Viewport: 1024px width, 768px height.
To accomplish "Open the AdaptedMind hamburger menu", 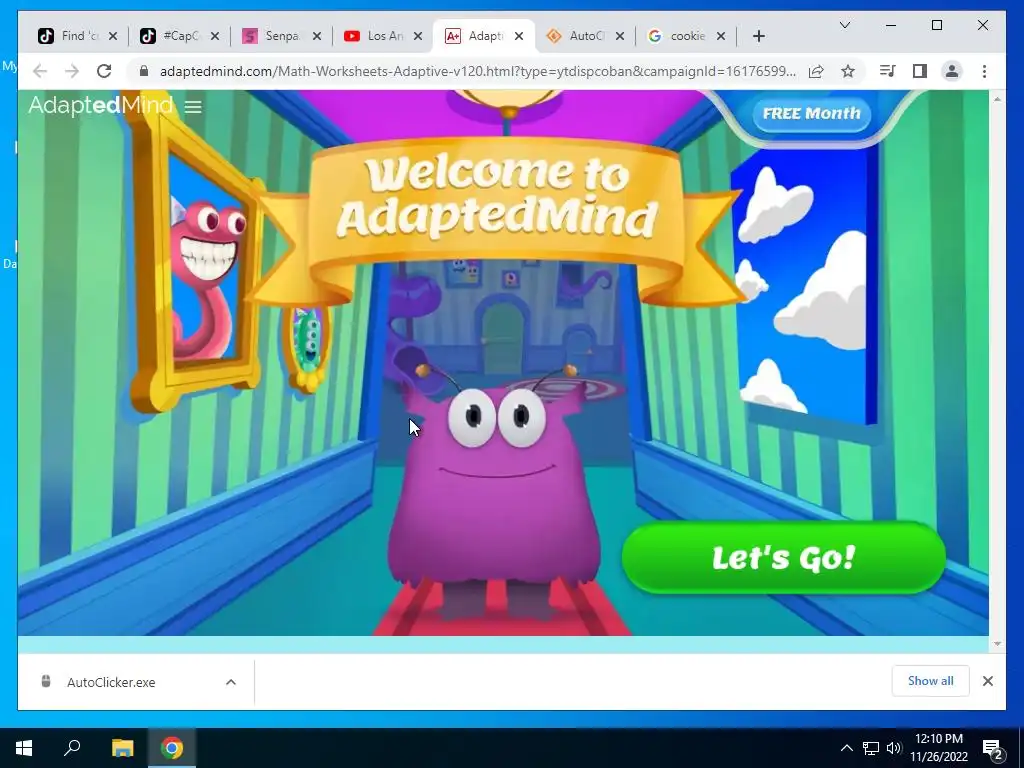I will click(193, 106).
